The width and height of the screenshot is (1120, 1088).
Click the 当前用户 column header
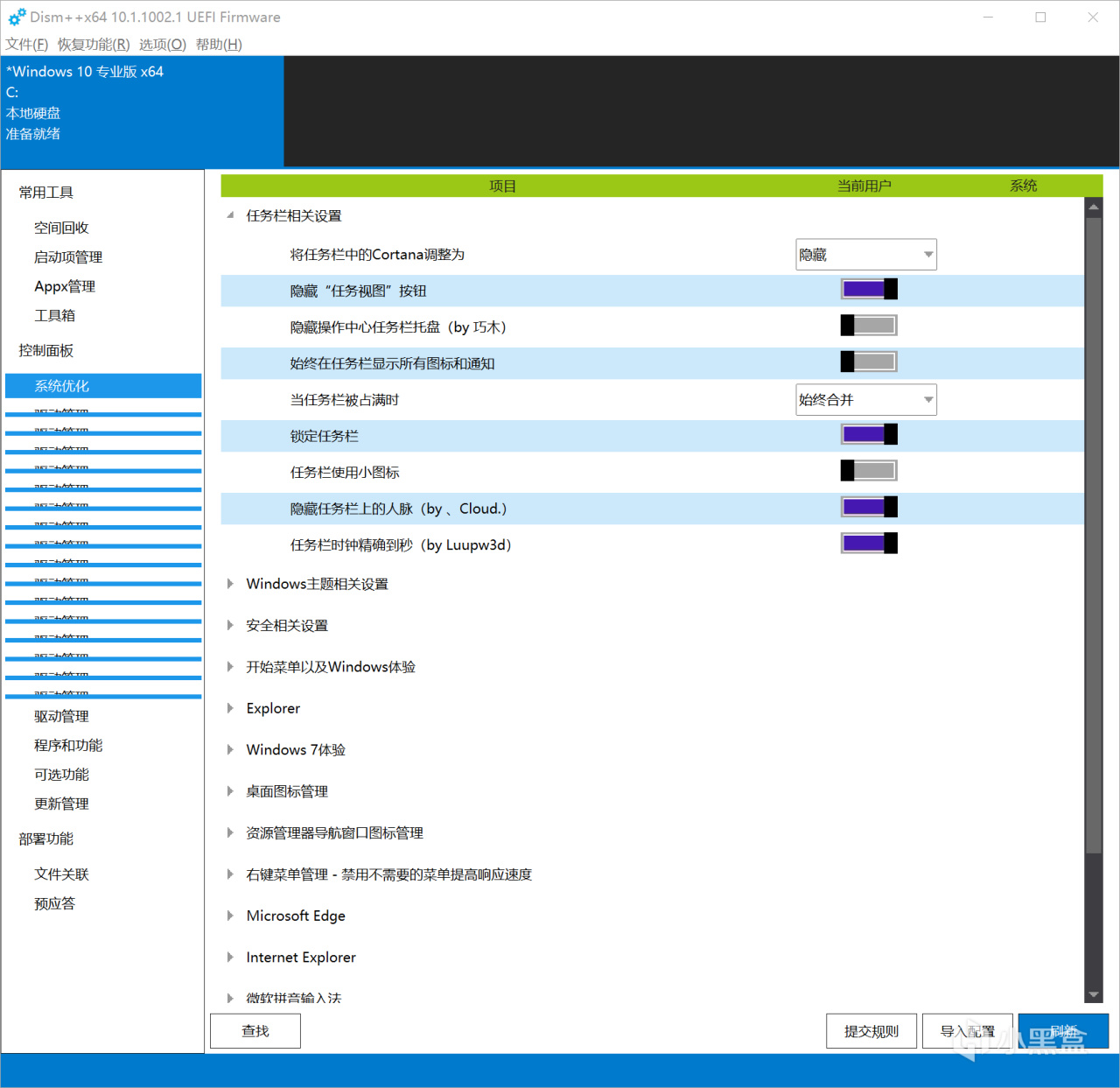(864, 186)
